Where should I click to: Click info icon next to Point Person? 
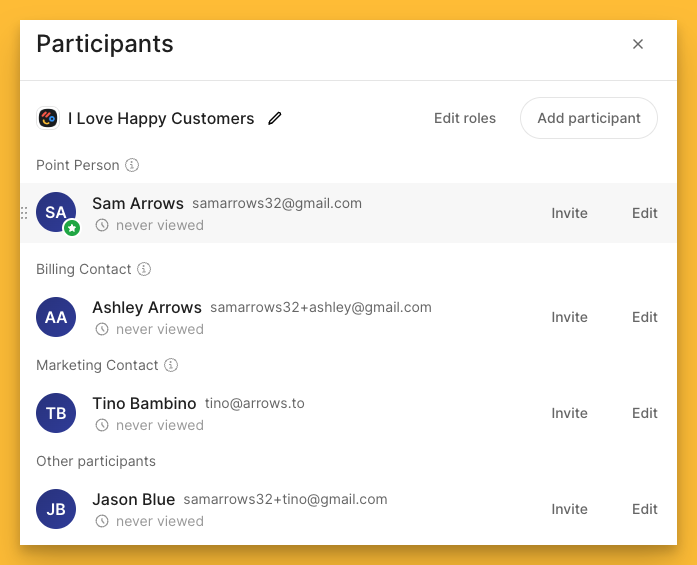pyautogui.click(x=132, y=165)
